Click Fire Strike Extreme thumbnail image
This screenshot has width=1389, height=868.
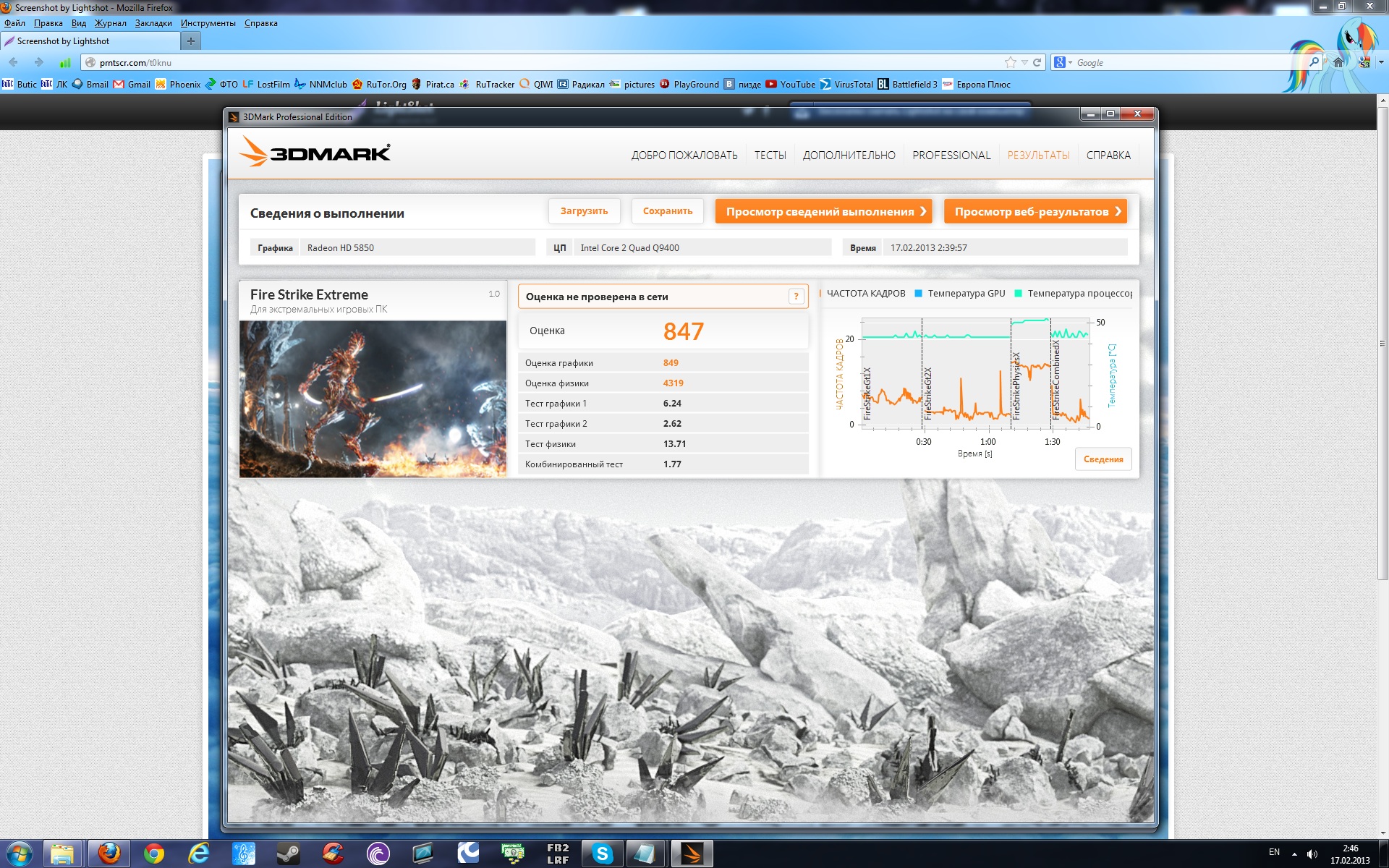click(373, 399)
